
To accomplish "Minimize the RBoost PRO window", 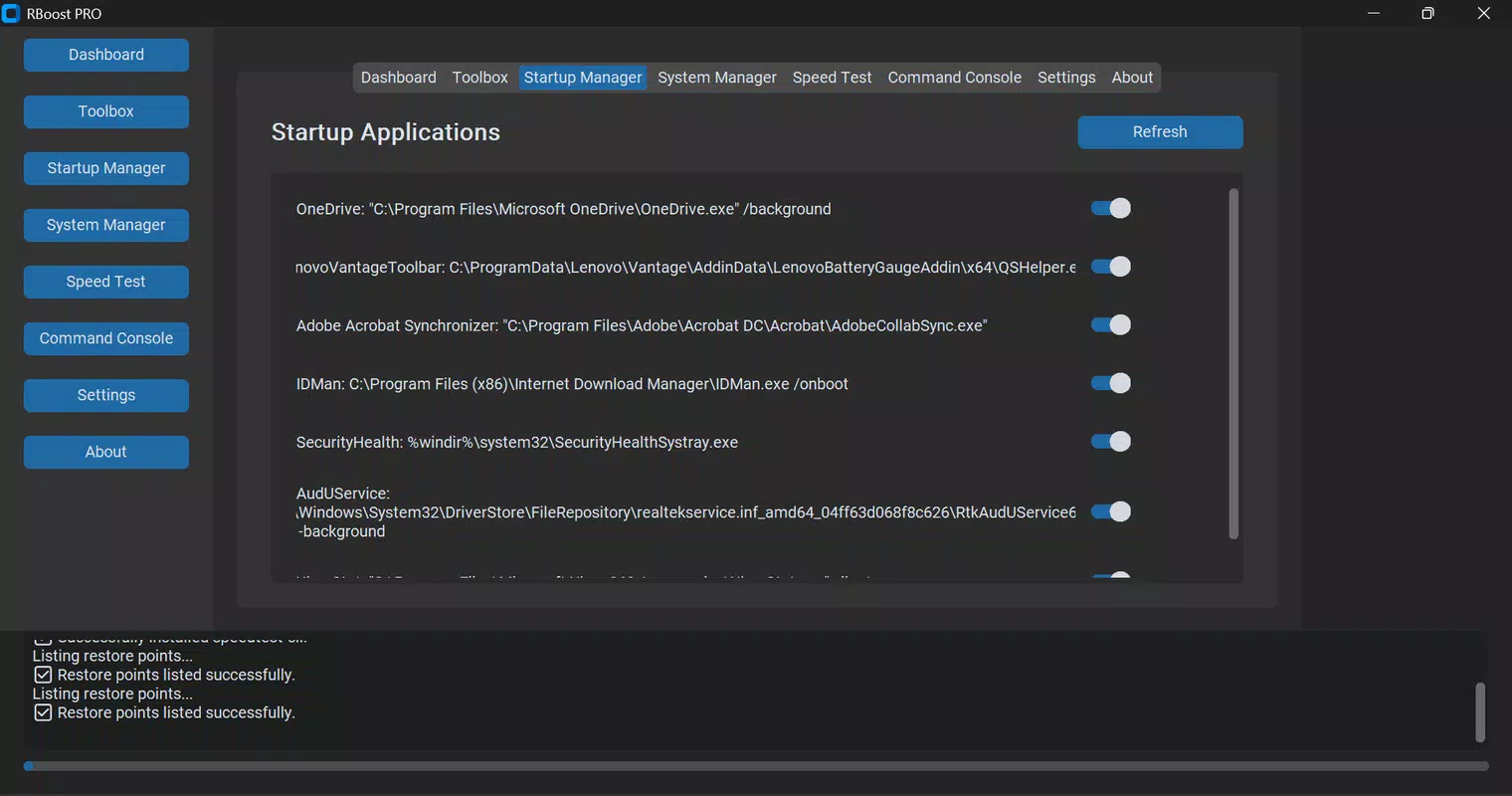I will (x=1374, y=14).
